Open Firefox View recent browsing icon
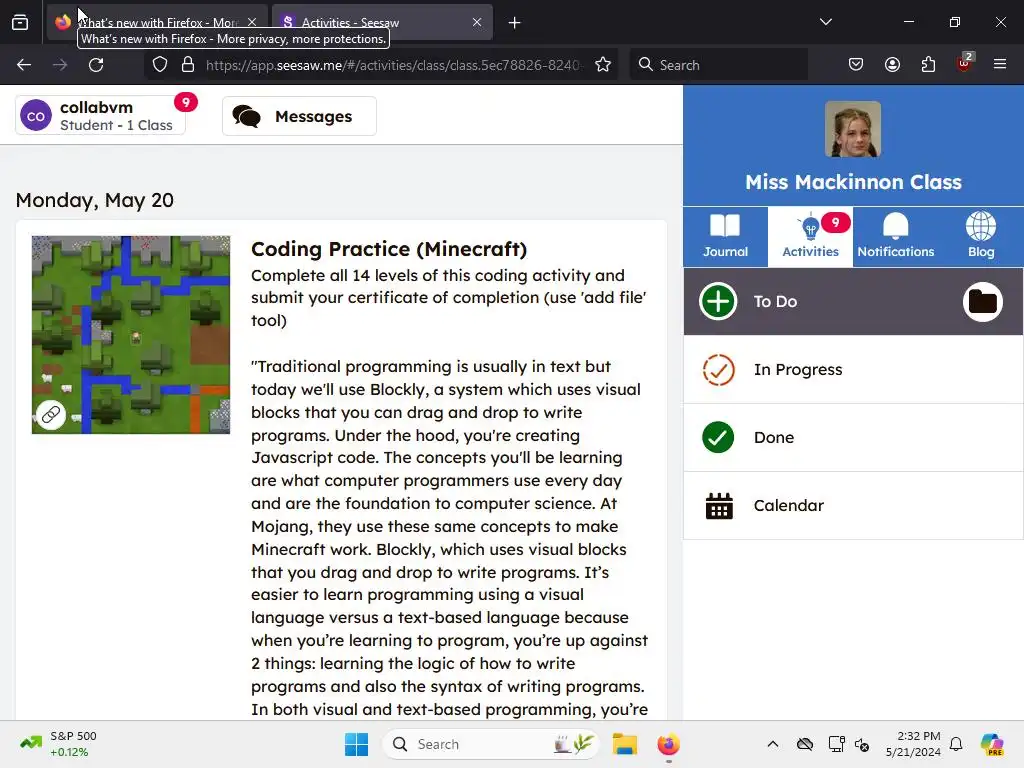1024x768 pixels. [x=20, y=22]
